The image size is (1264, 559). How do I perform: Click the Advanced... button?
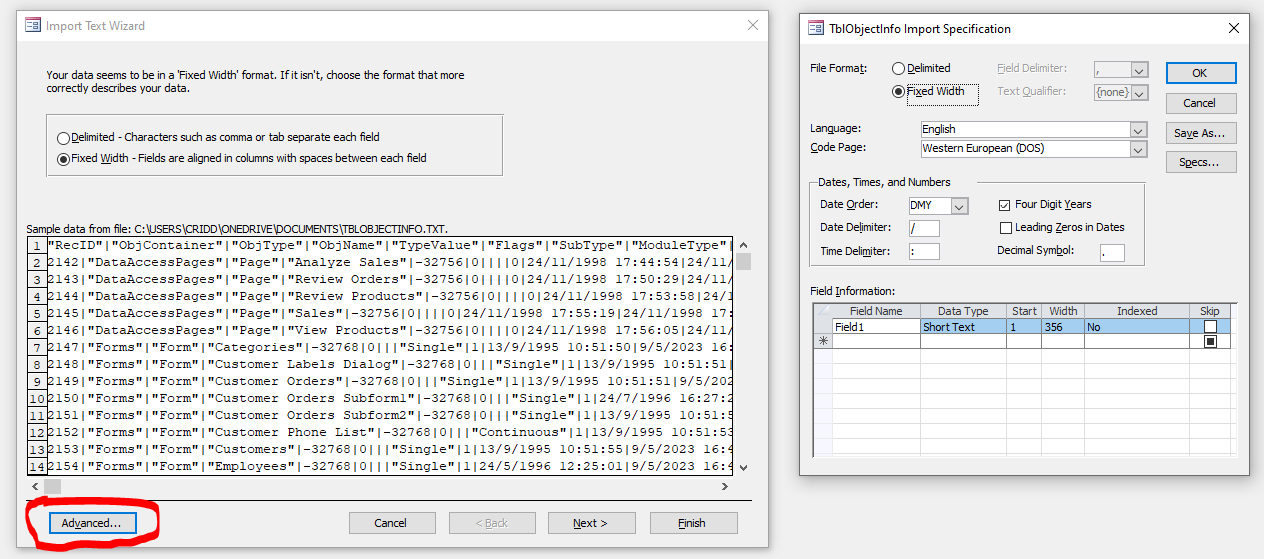point(91,523)
